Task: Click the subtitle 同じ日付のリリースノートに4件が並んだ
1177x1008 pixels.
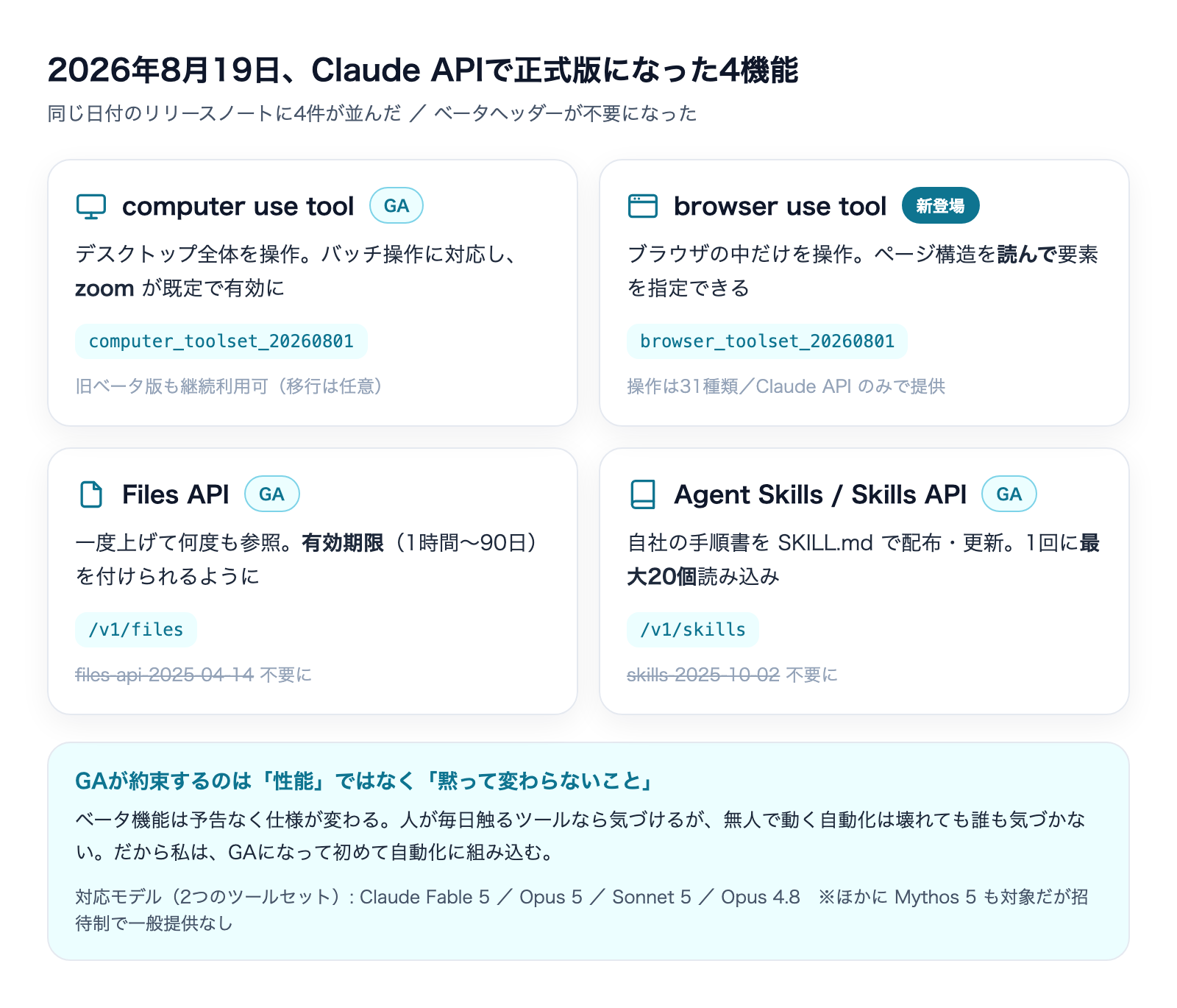Action: [224, 113]
